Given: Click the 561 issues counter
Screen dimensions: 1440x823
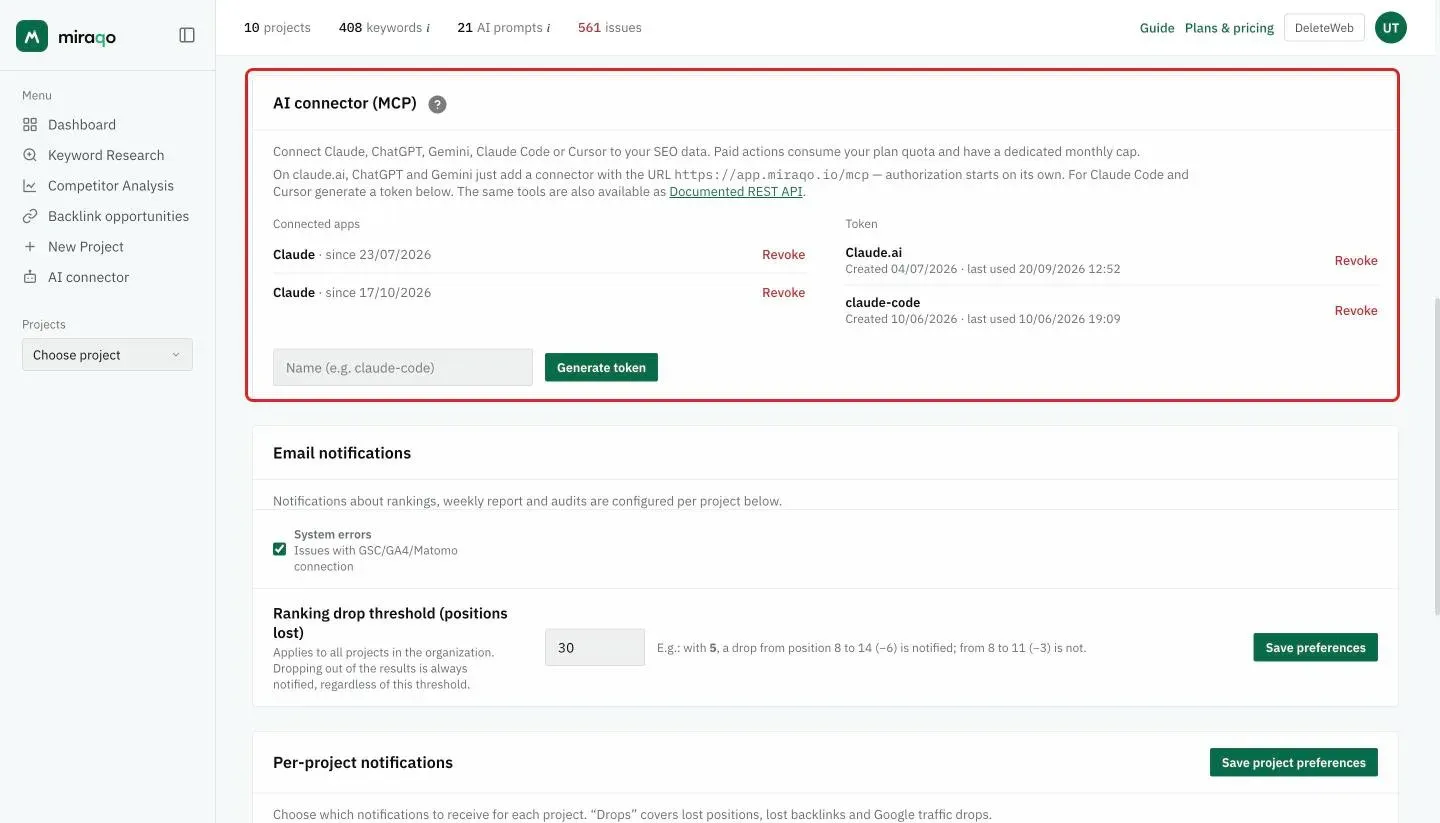Looking at the screenshot, I should pyautogui.click(x=610, y=28).
